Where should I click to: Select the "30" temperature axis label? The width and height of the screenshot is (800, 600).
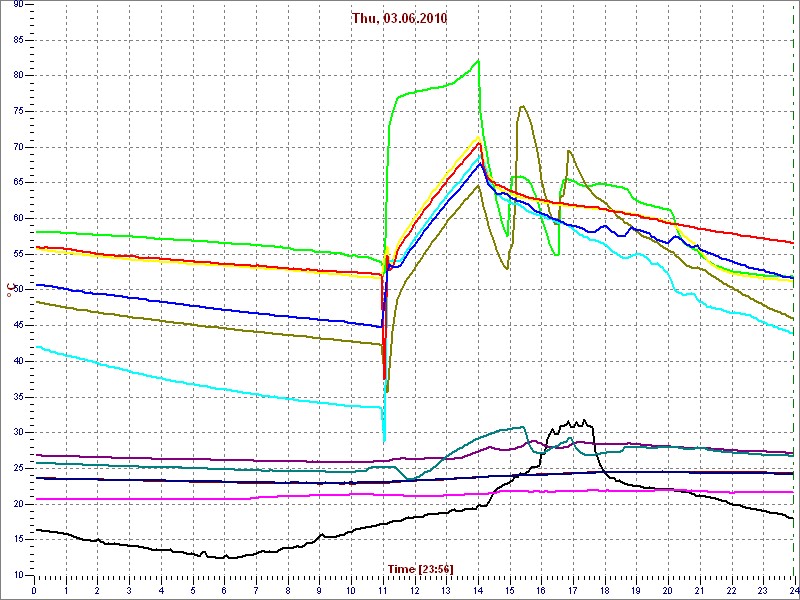pos(16,433)
